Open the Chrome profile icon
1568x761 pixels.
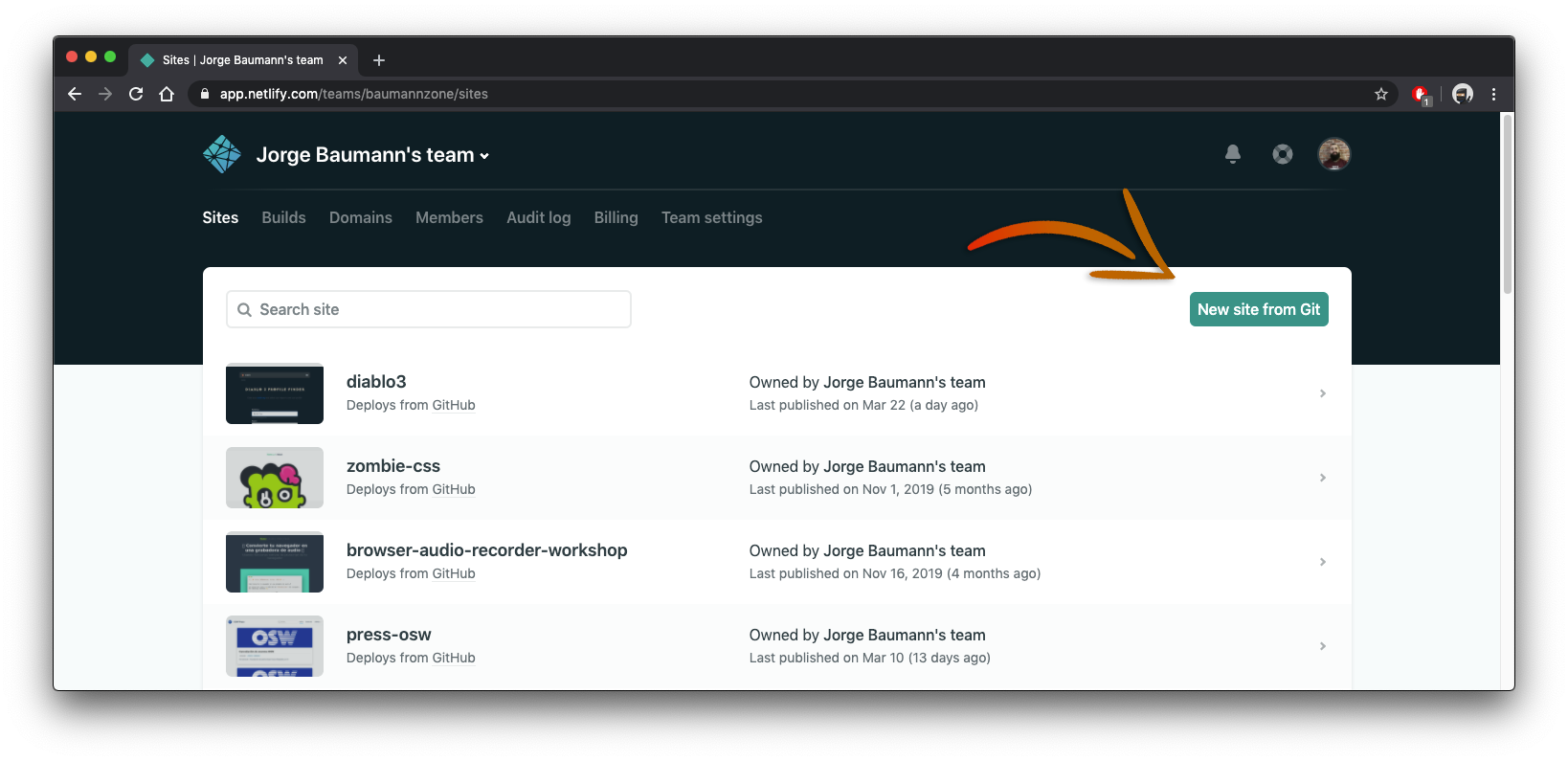pos(1463,94)
